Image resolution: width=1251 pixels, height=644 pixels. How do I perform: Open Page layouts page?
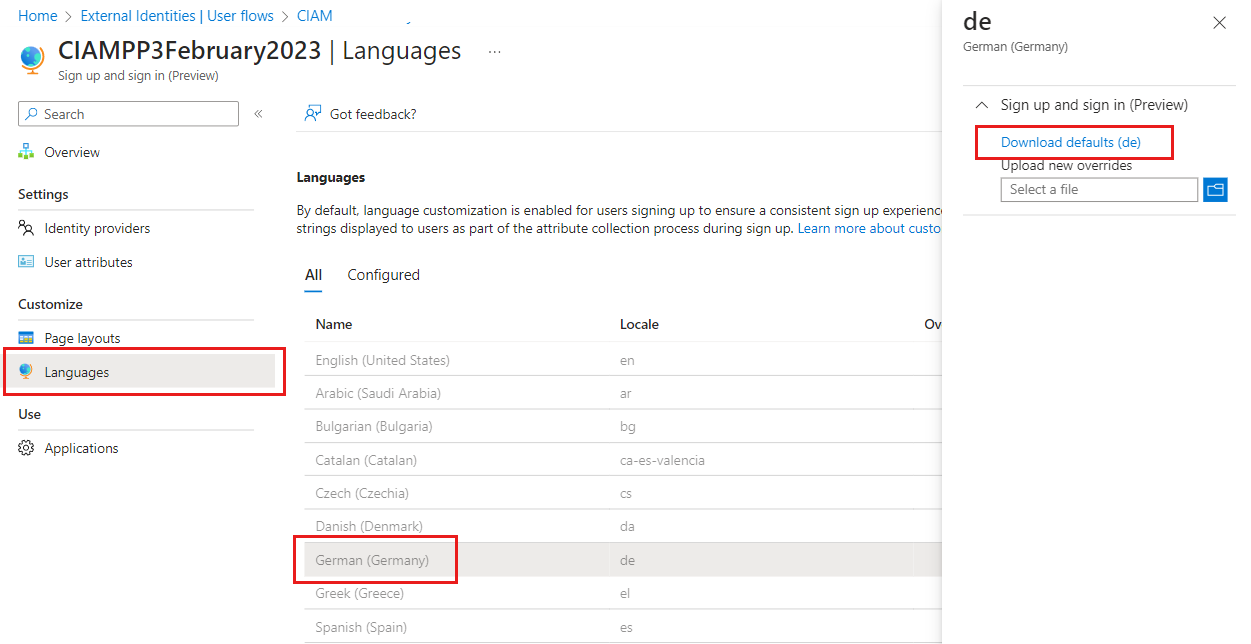[x=82, y=338]
